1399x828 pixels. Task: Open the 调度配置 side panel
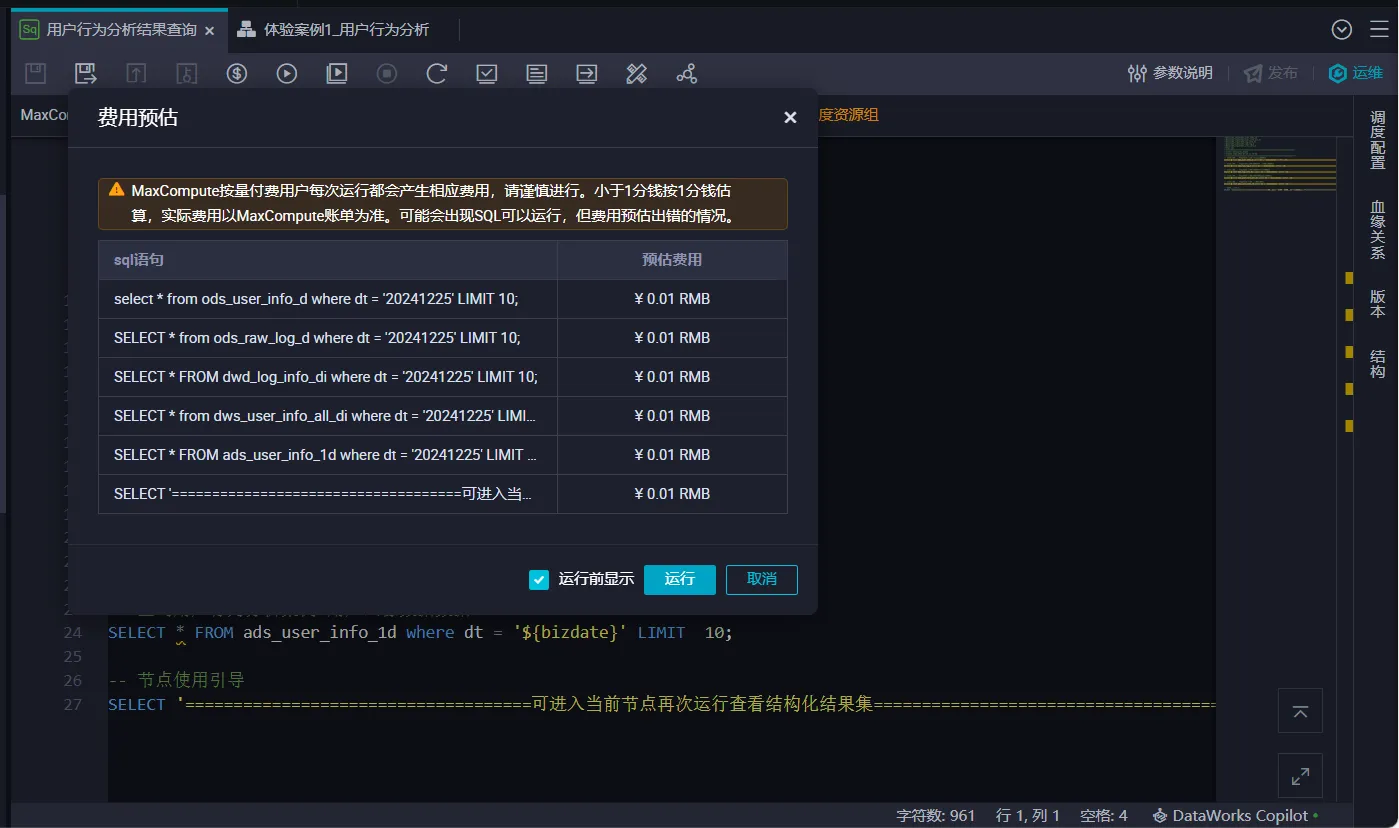[1378, 140]
